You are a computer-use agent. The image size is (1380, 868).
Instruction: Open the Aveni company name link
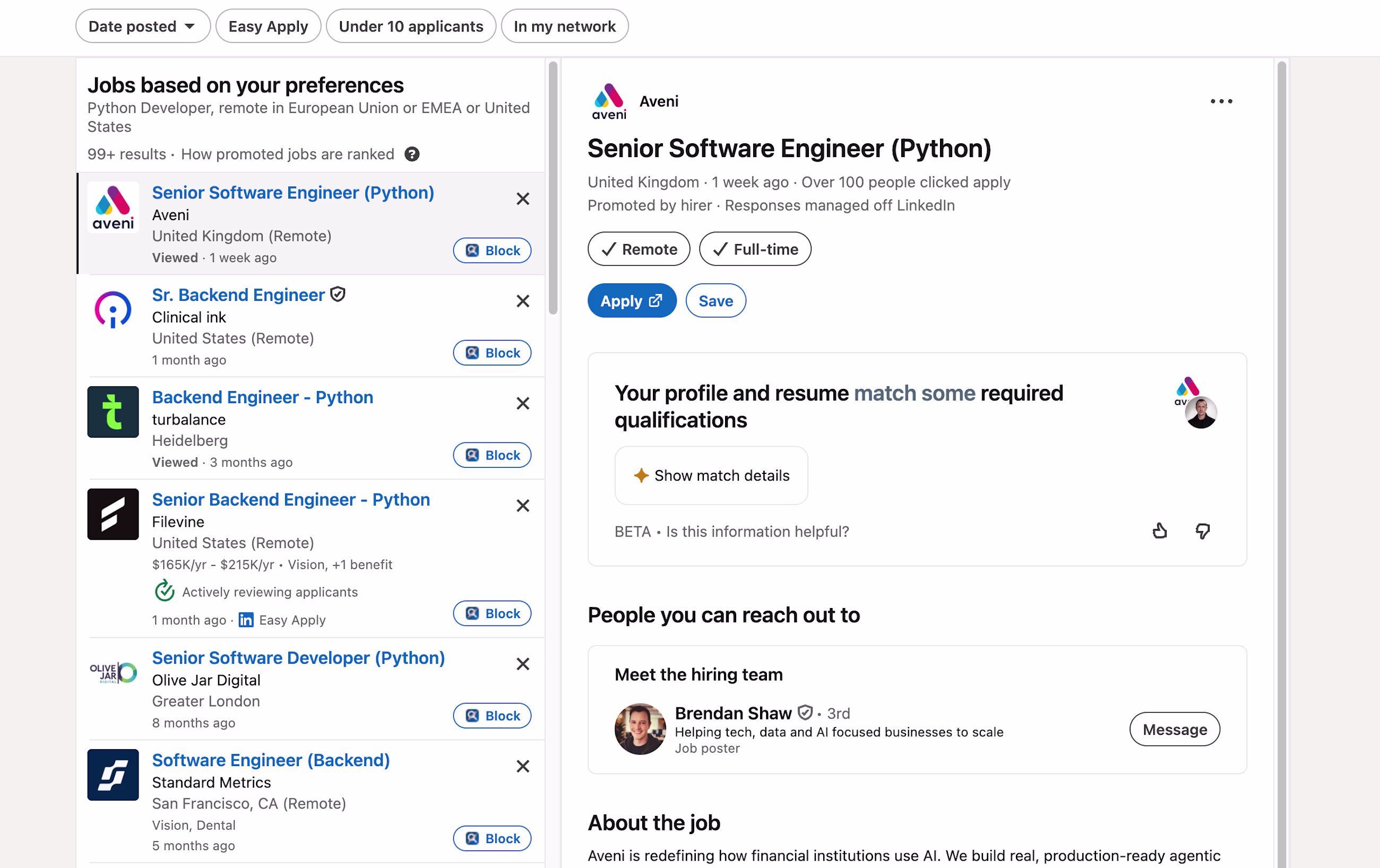click(x=659, y=101)
